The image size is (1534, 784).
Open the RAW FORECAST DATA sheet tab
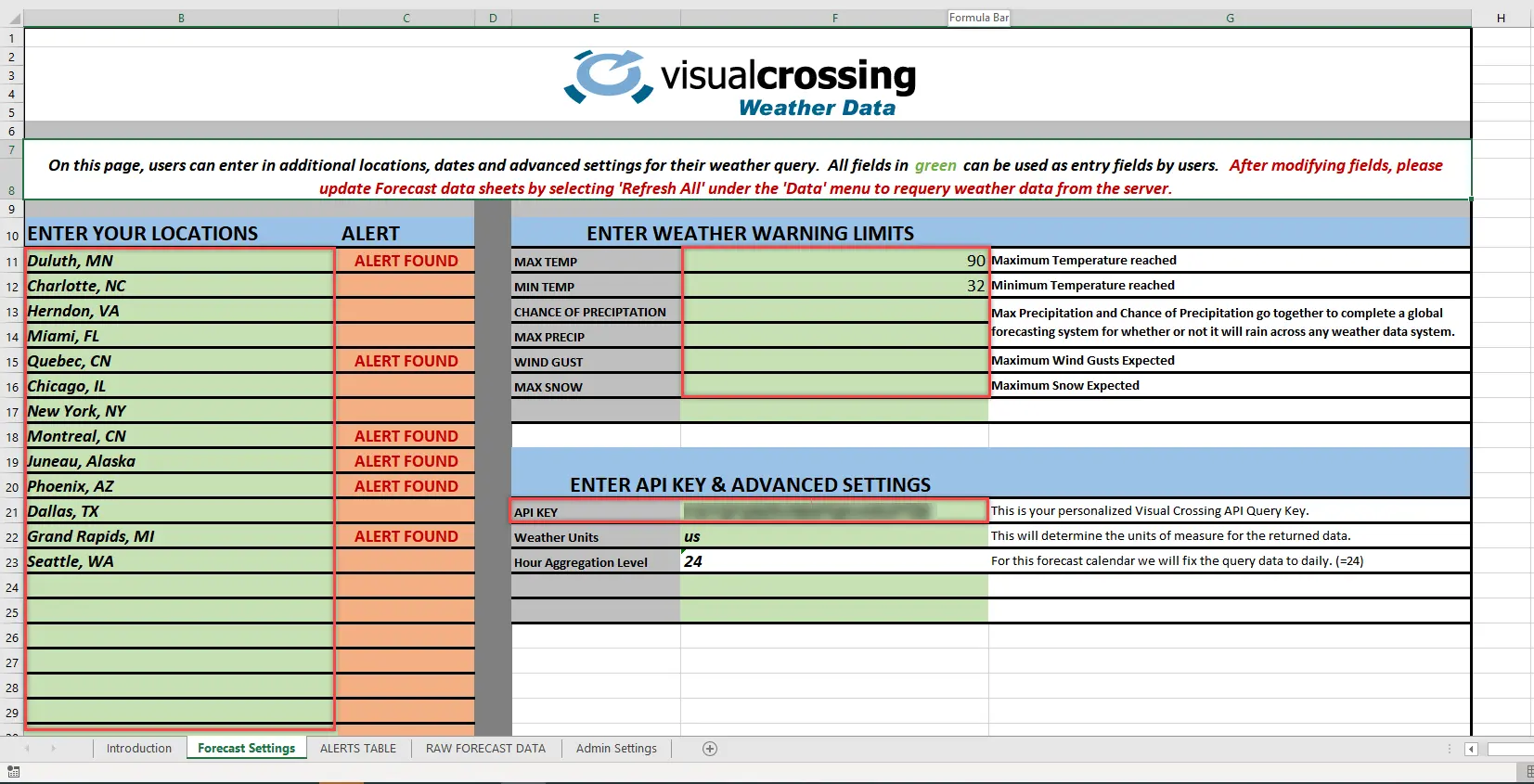(x=485, y=749)
